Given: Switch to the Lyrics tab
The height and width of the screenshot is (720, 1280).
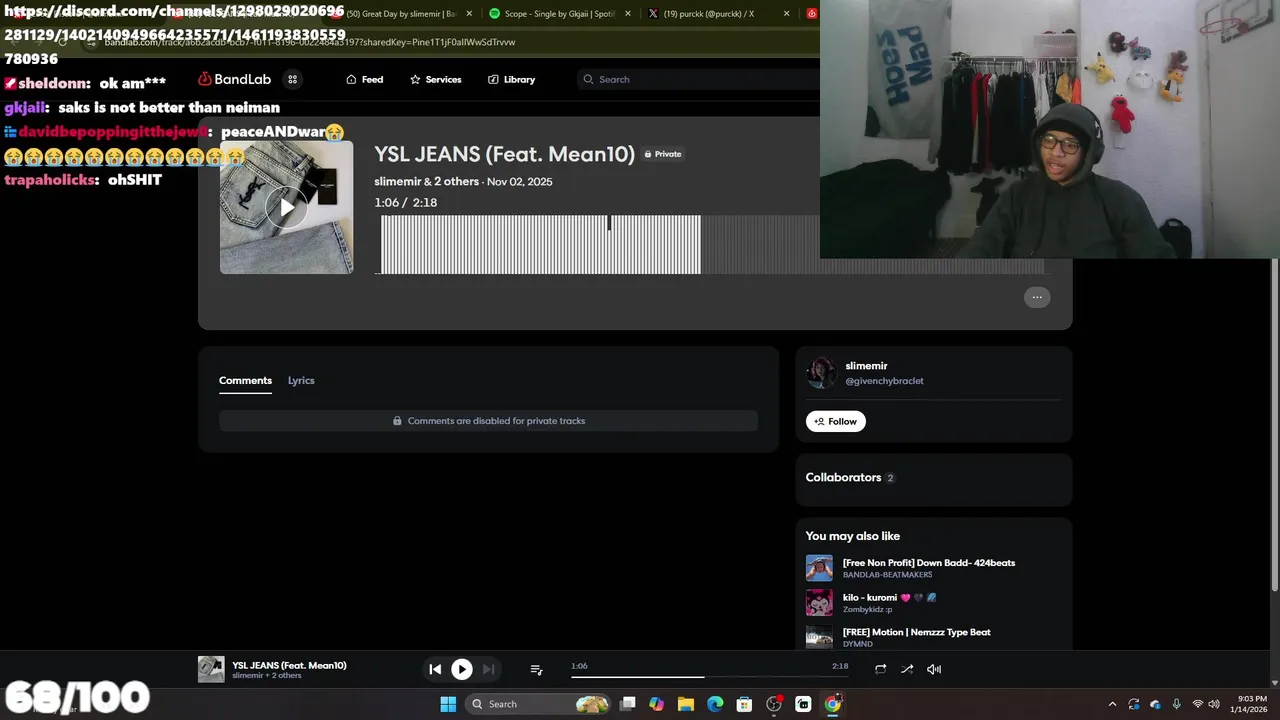Looking at the screenshot, I should [301, 380].
